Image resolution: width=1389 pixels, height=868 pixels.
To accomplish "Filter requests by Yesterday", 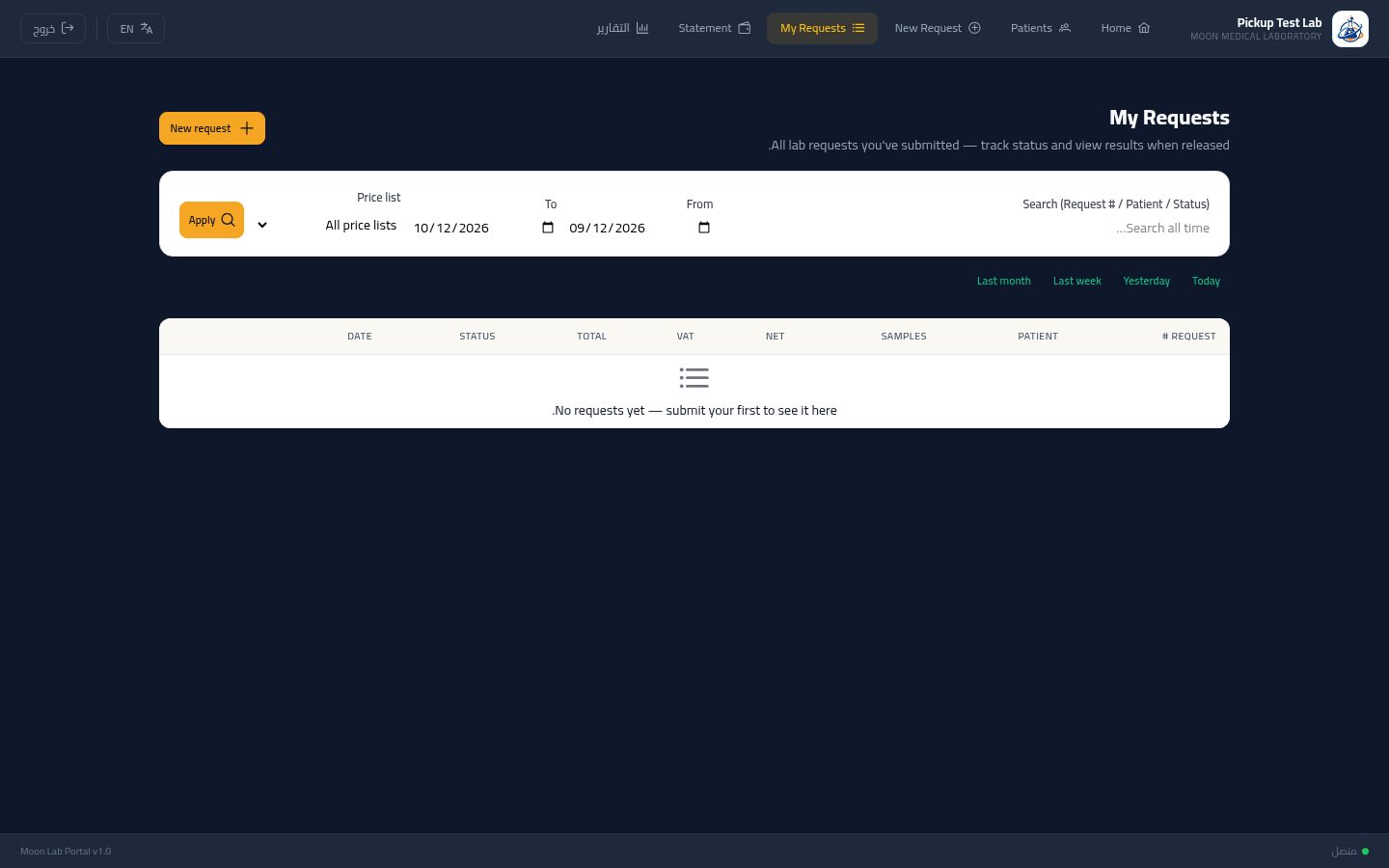I will 1146,281.
